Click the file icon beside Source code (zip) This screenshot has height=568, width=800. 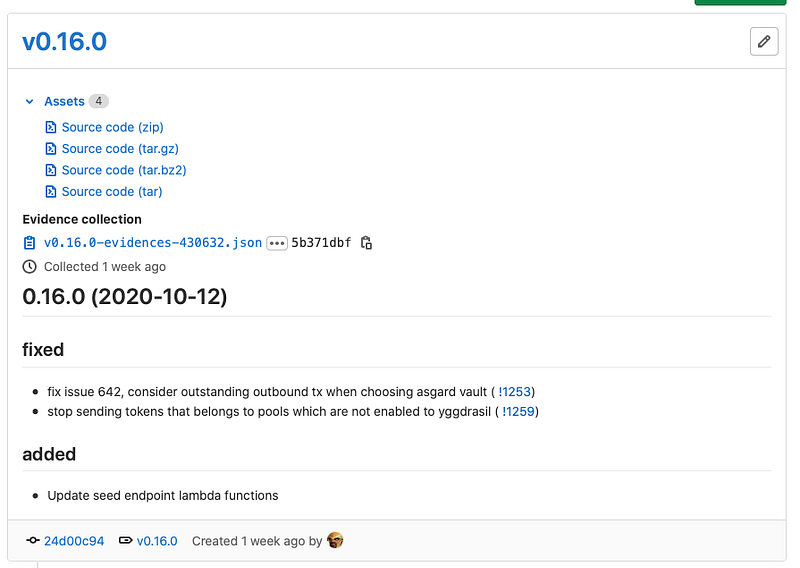point(51,127)
